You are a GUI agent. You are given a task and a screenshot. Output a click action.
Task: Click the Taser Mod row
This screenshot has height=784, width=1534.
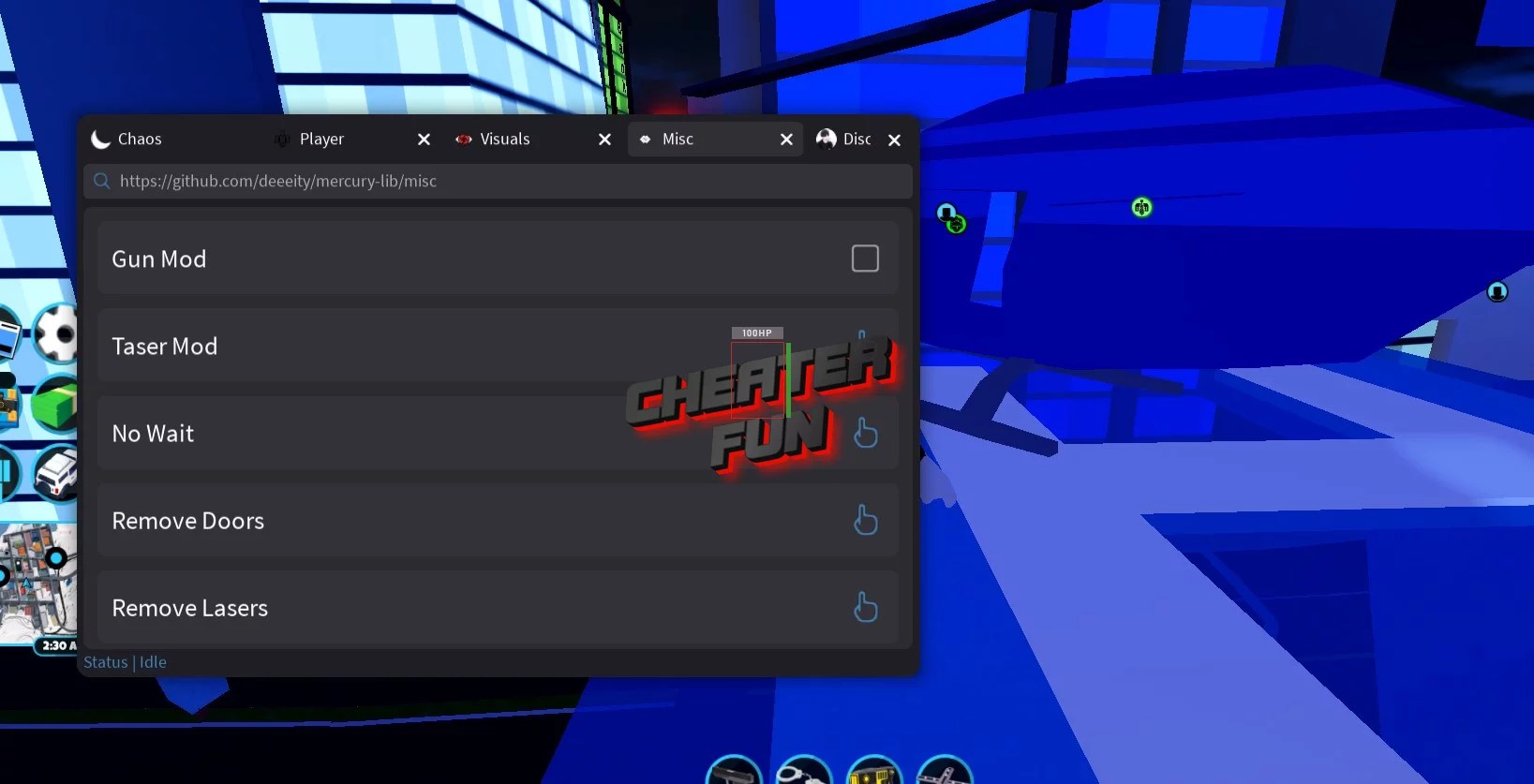tap(498, 346)
